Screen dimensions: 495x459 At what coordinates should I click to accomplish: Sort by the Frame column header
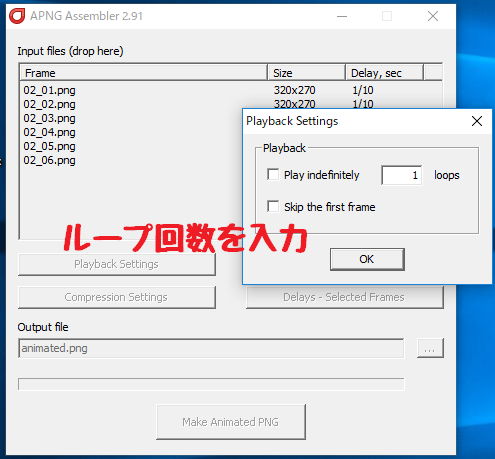(x=144, y=73)
